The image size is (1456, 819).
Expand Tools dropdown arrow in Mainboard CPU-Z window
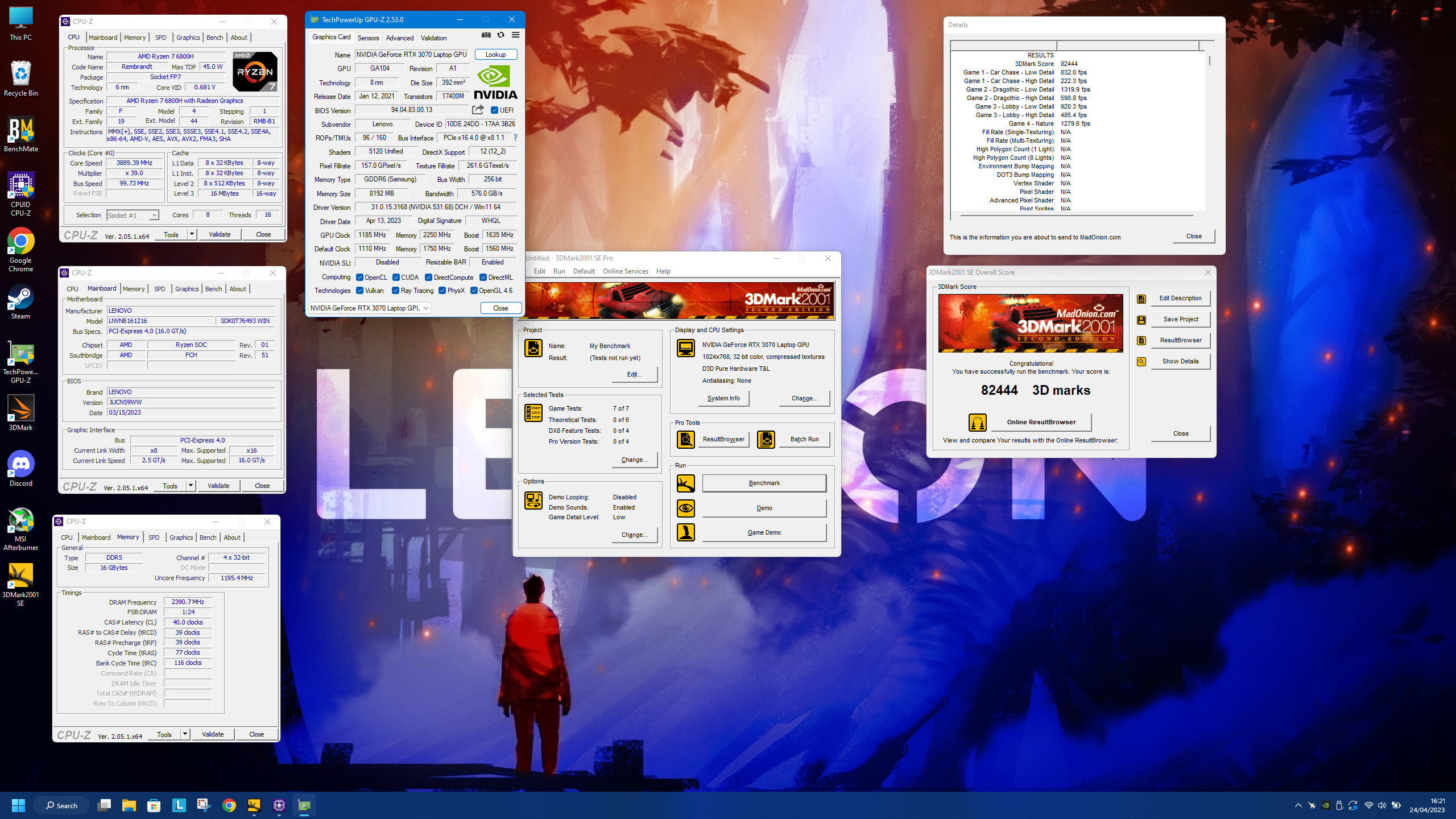pyautogui.click(x=191, y=486)
